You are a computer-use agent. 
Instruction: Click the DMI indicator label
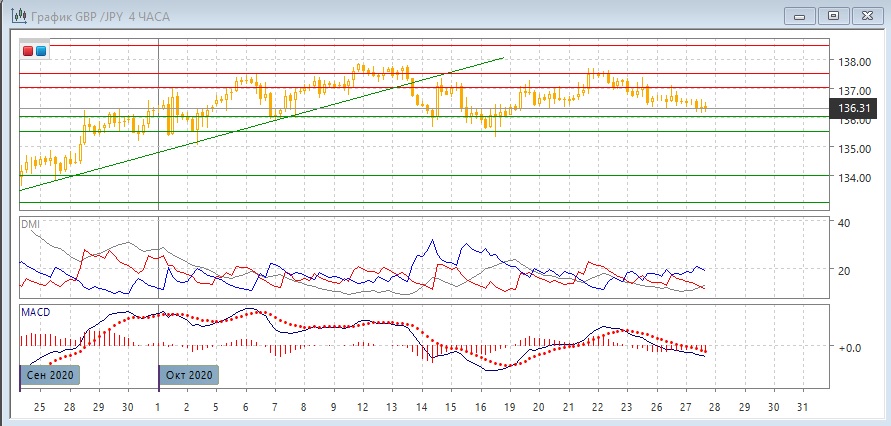[31, 225]
